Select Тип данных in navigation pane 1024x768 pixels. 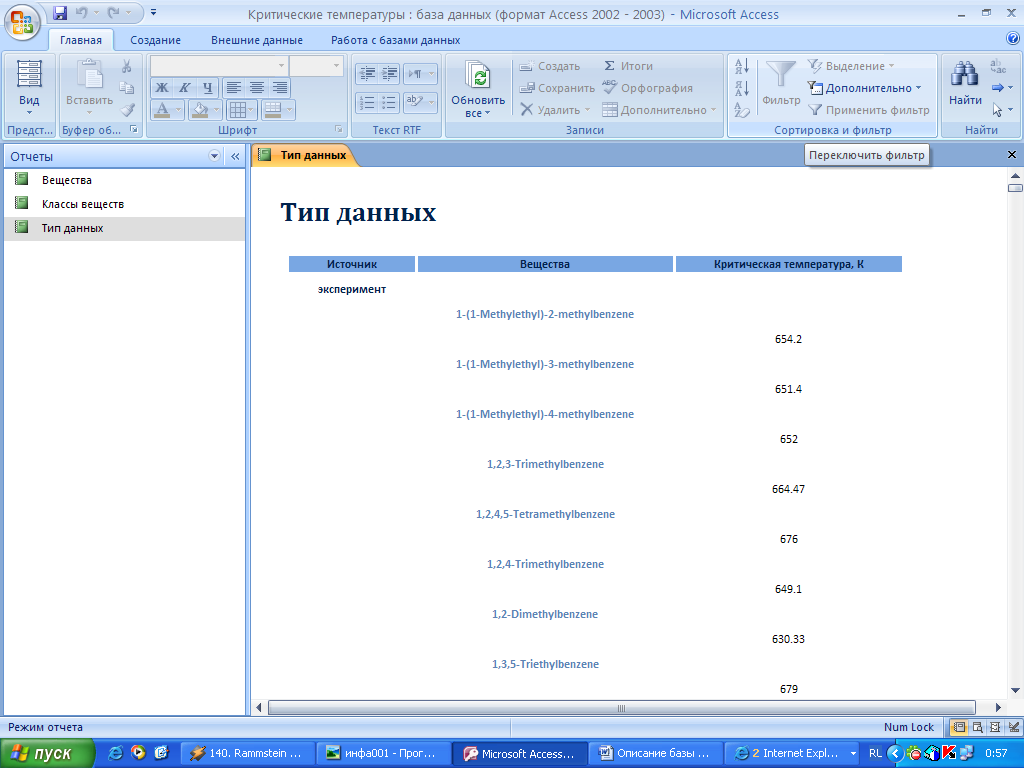tap(124, 228)
